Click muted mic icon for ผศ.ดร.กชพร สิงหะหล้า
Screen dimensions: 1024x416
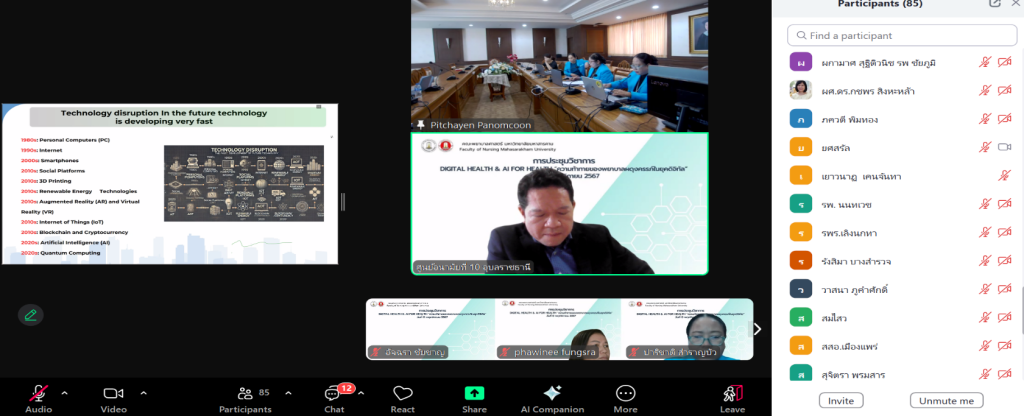click(985, 91)
